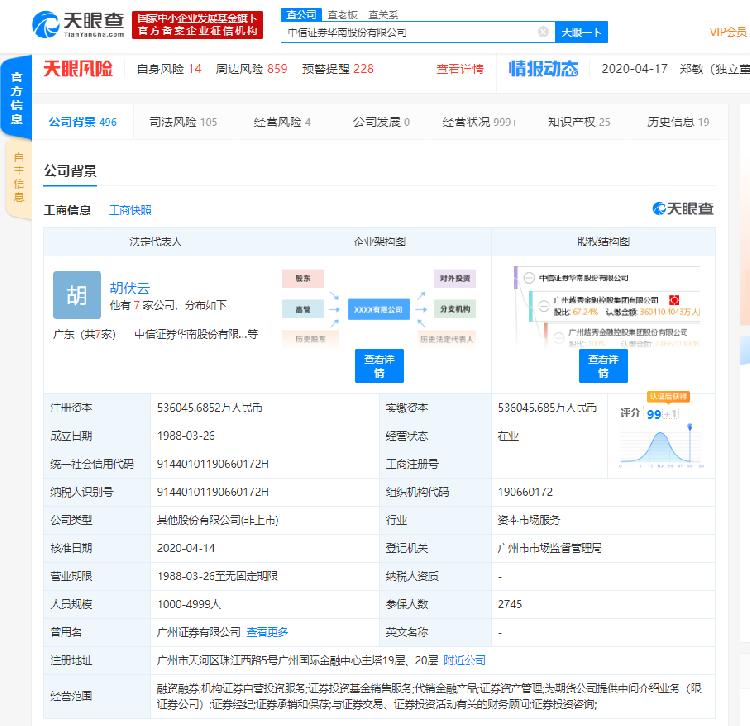Open the 查看详情 risk link
The width and height of the screenshot is (750, 726).
(460, 69)
